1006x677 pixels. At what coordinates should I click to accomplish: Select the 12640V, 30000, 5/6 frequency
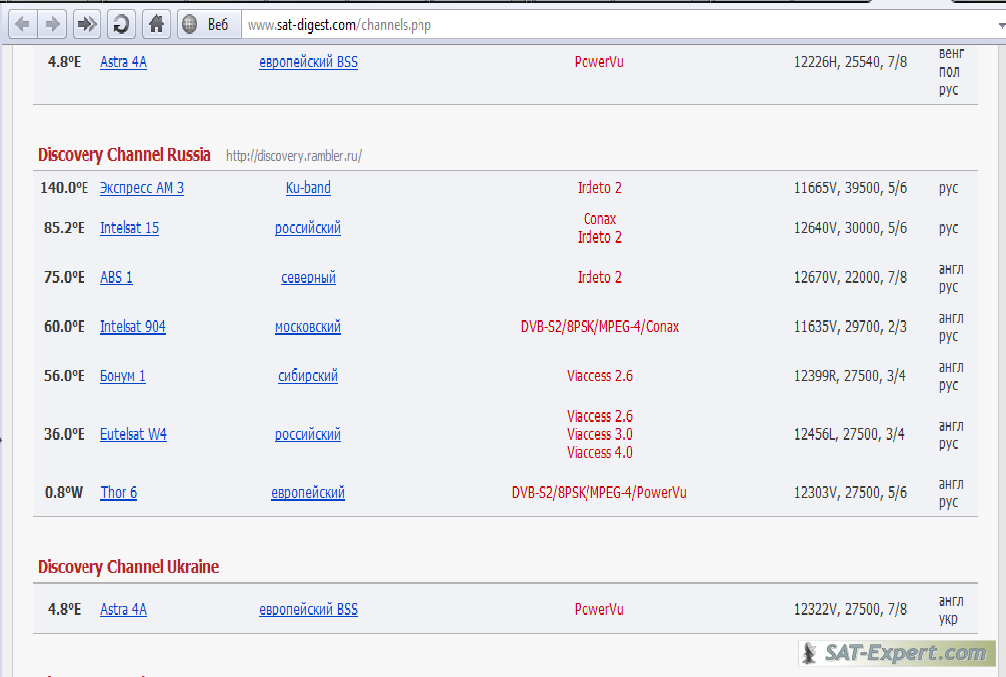coord(850,228)
